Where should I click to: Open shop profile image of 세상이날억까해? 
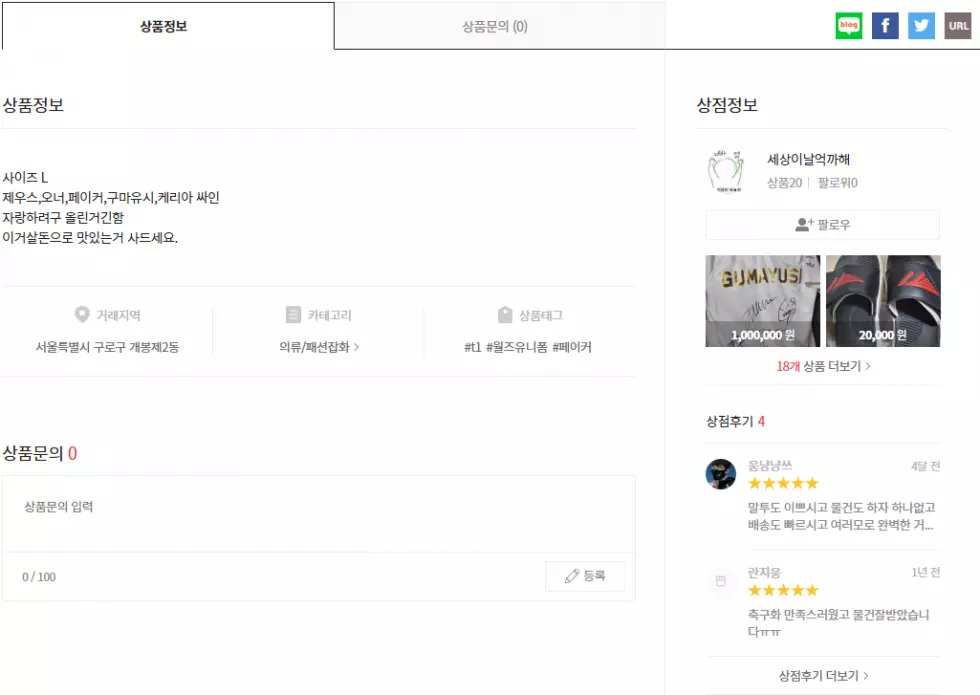point(726,171)
